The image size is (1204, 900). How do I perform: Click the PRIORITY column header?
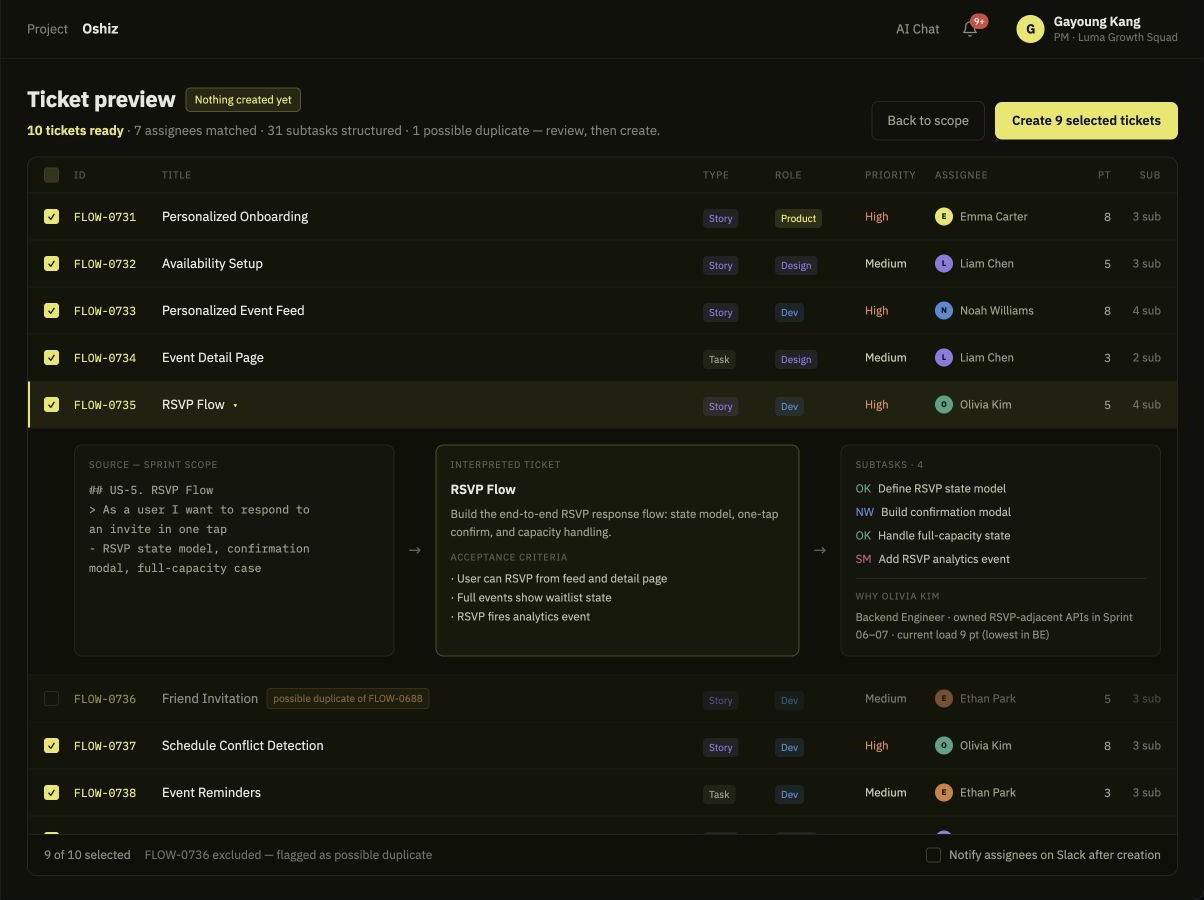coord(890,175)
